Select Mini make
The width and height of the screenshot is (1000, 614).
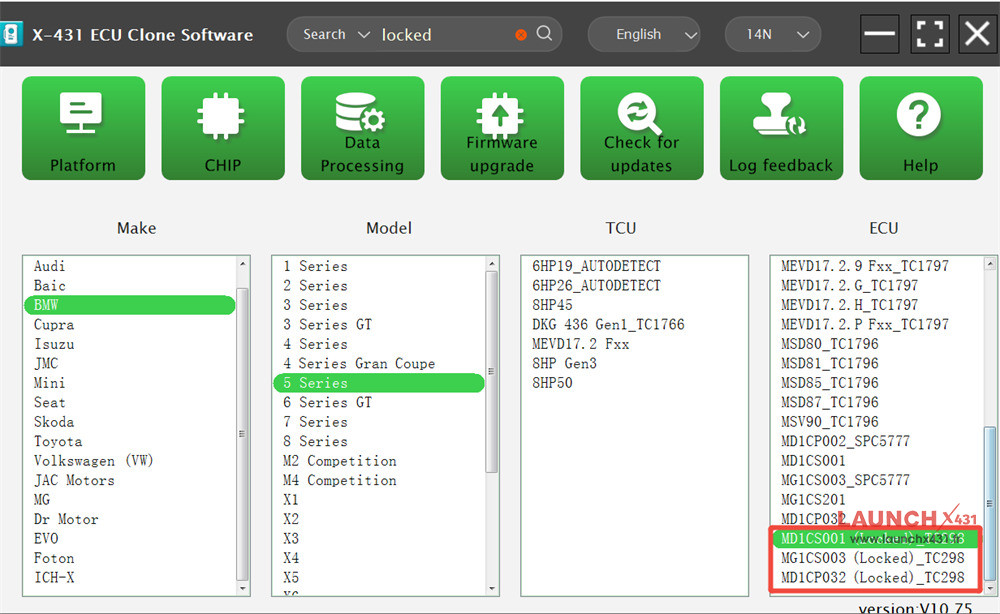tap(50, 383)
